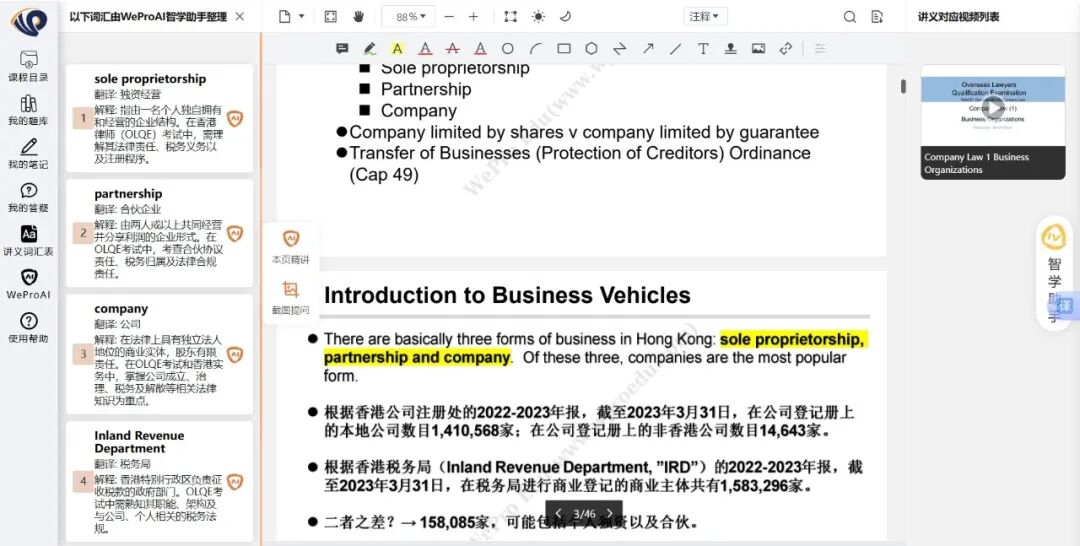Click the hand pan tool
1080x546 pixels.
[x=358, y=17]
